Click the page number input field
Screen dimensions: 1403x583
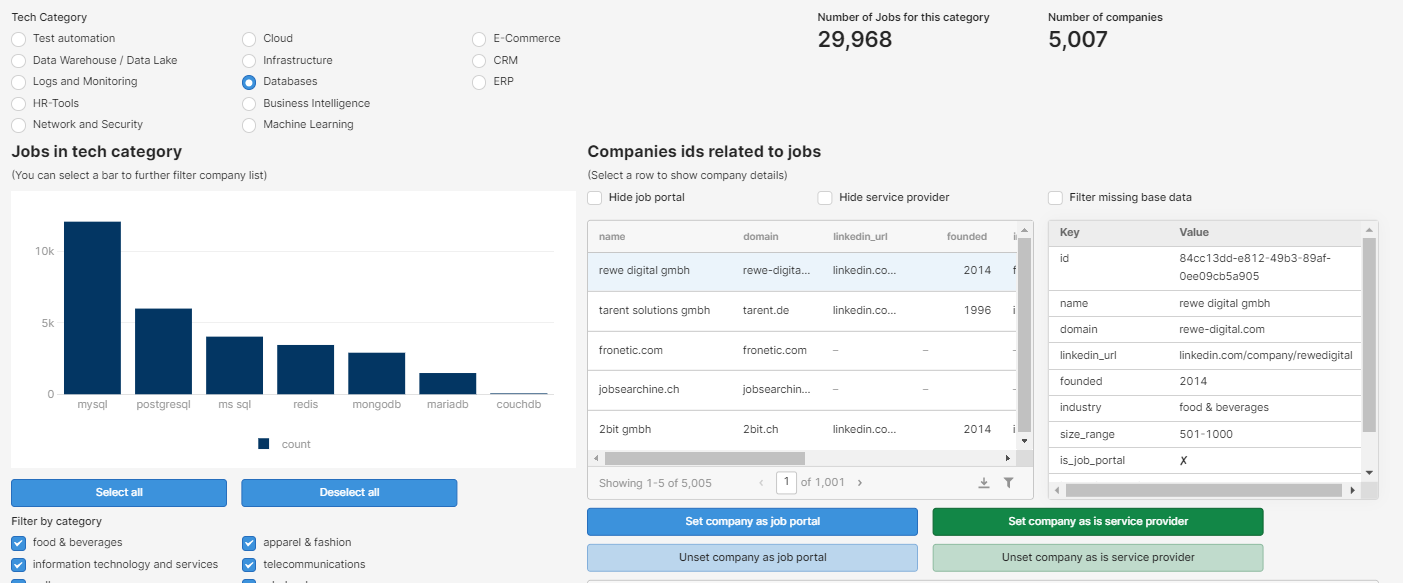(x=786, y=483)
